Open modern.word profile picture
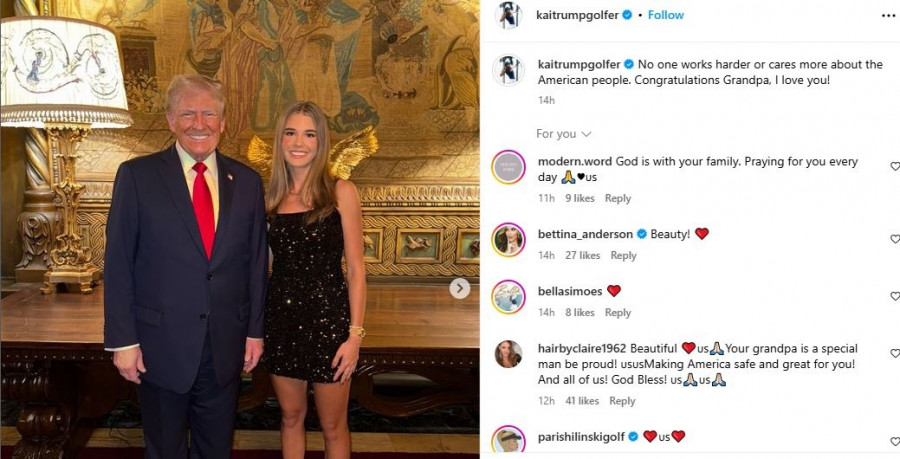This screenshot has height=459, width=900. pyautogui.click(x=508, y=167)
